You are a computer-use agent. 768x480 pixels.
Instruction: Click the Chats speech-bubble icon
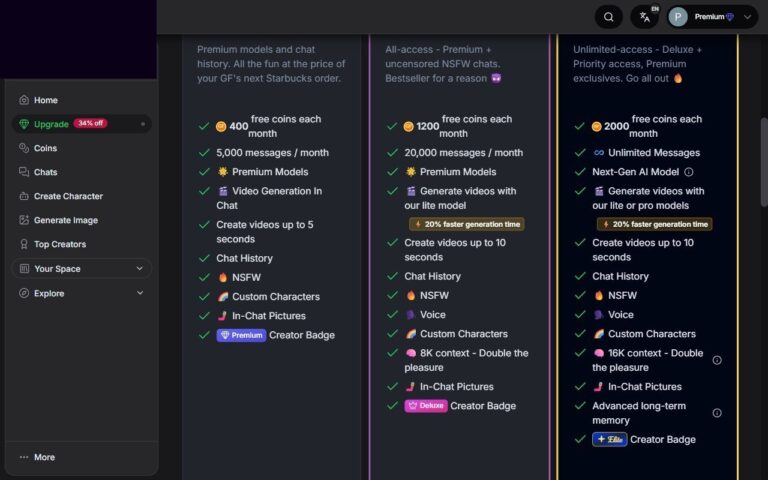coord(24,172)
